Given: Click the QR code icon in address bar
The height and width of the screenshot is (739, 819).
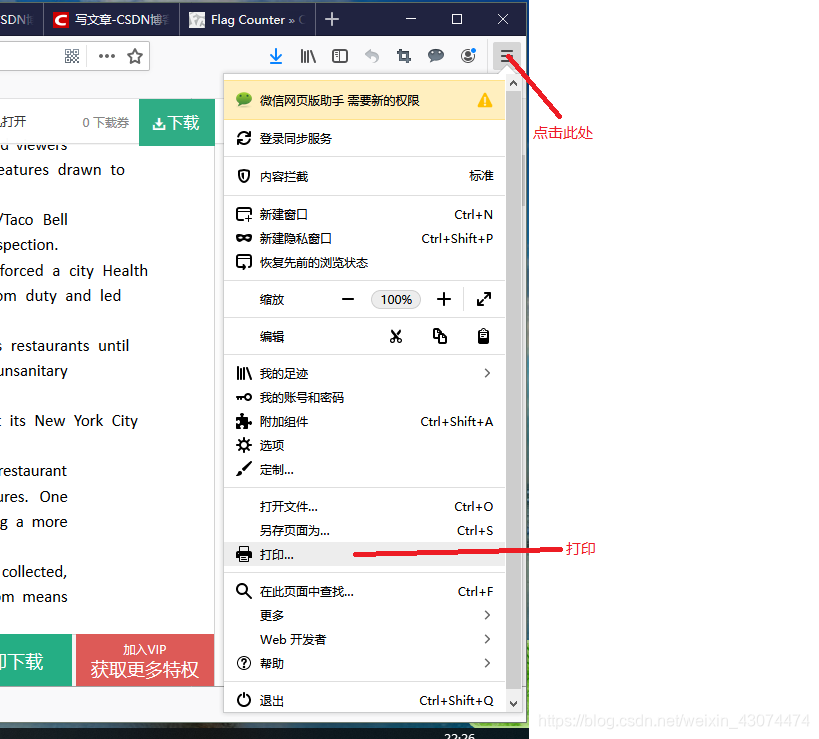Looking at the screenshot, I should pos(72,56).
